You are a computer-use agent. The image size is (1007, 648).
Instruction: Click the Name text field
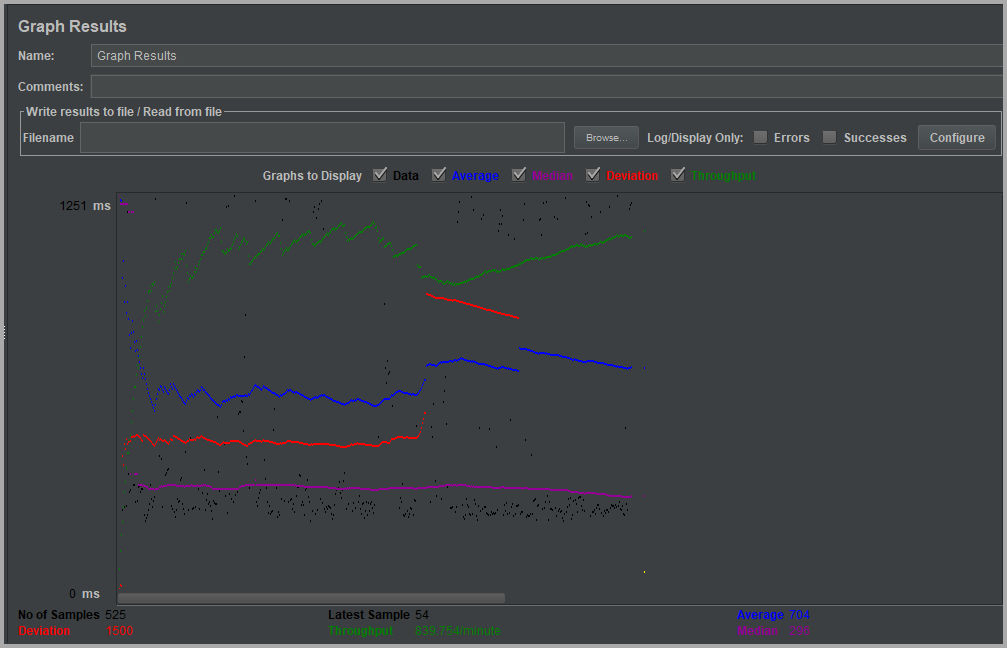pyautogui.click(x=545, y=56)
